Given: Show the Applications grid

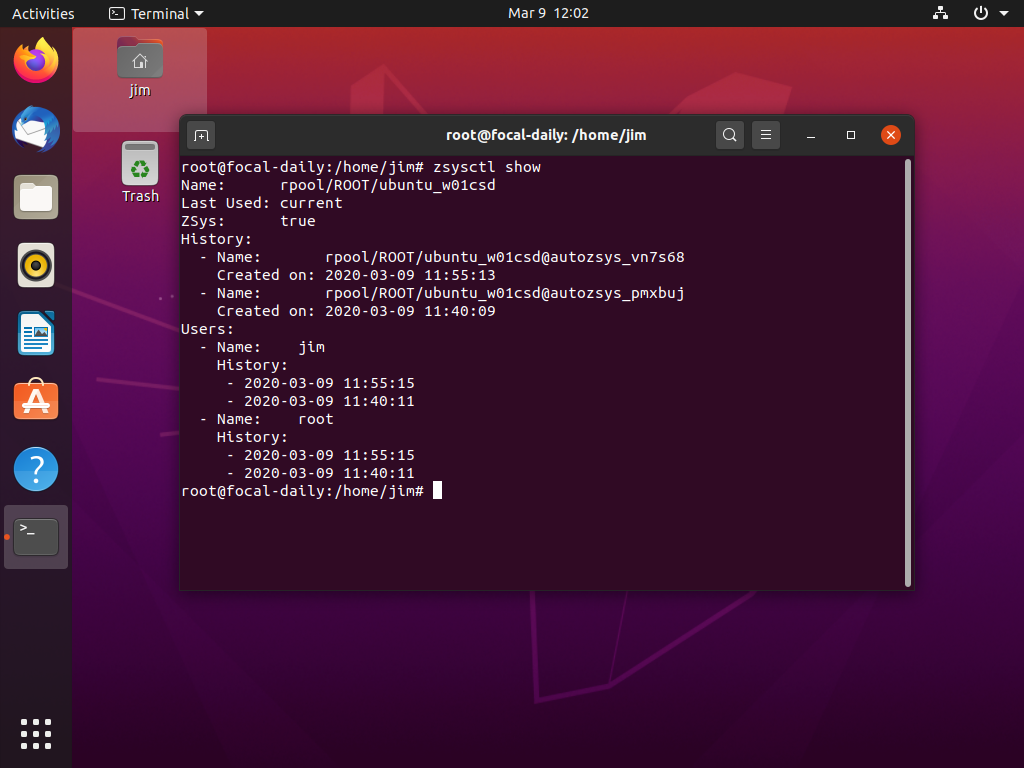Looking at the screenshot, I should pyautogui.click(x=35, y=733).
